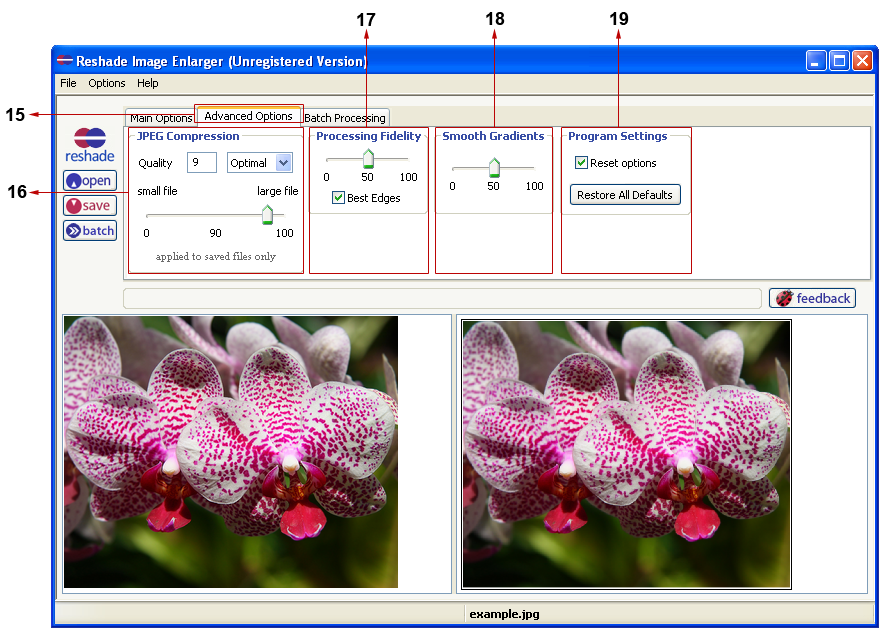Click the app icon in title bar

[x=64, y=61]
